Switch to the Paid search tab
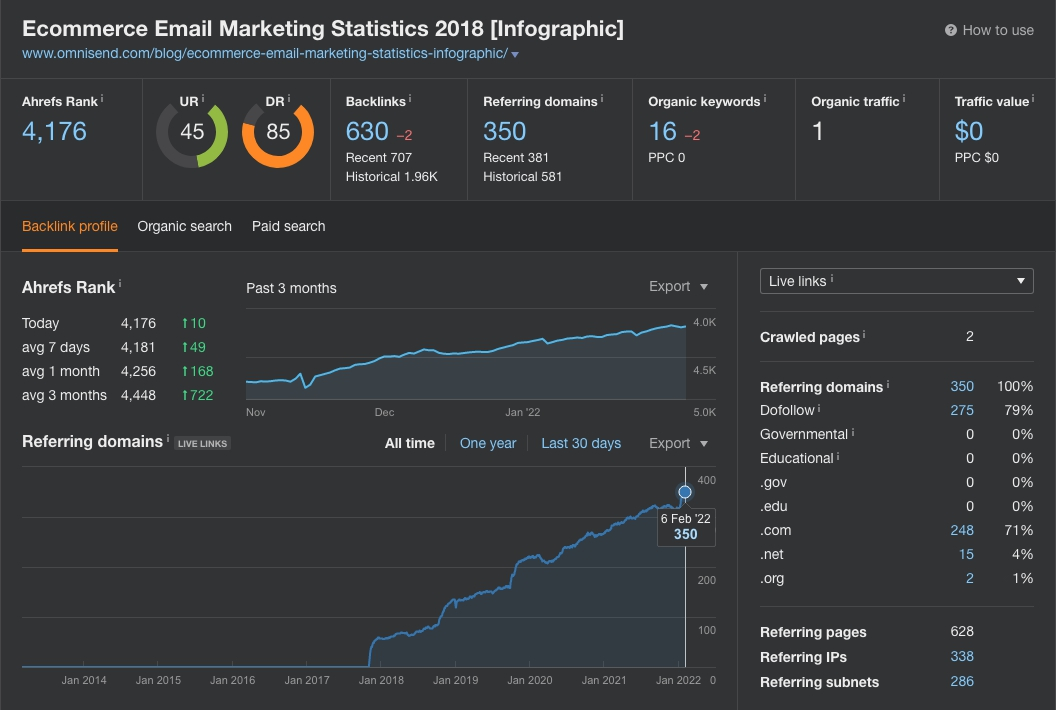Screen dimensions: 1056x710 tap(288, 227)
